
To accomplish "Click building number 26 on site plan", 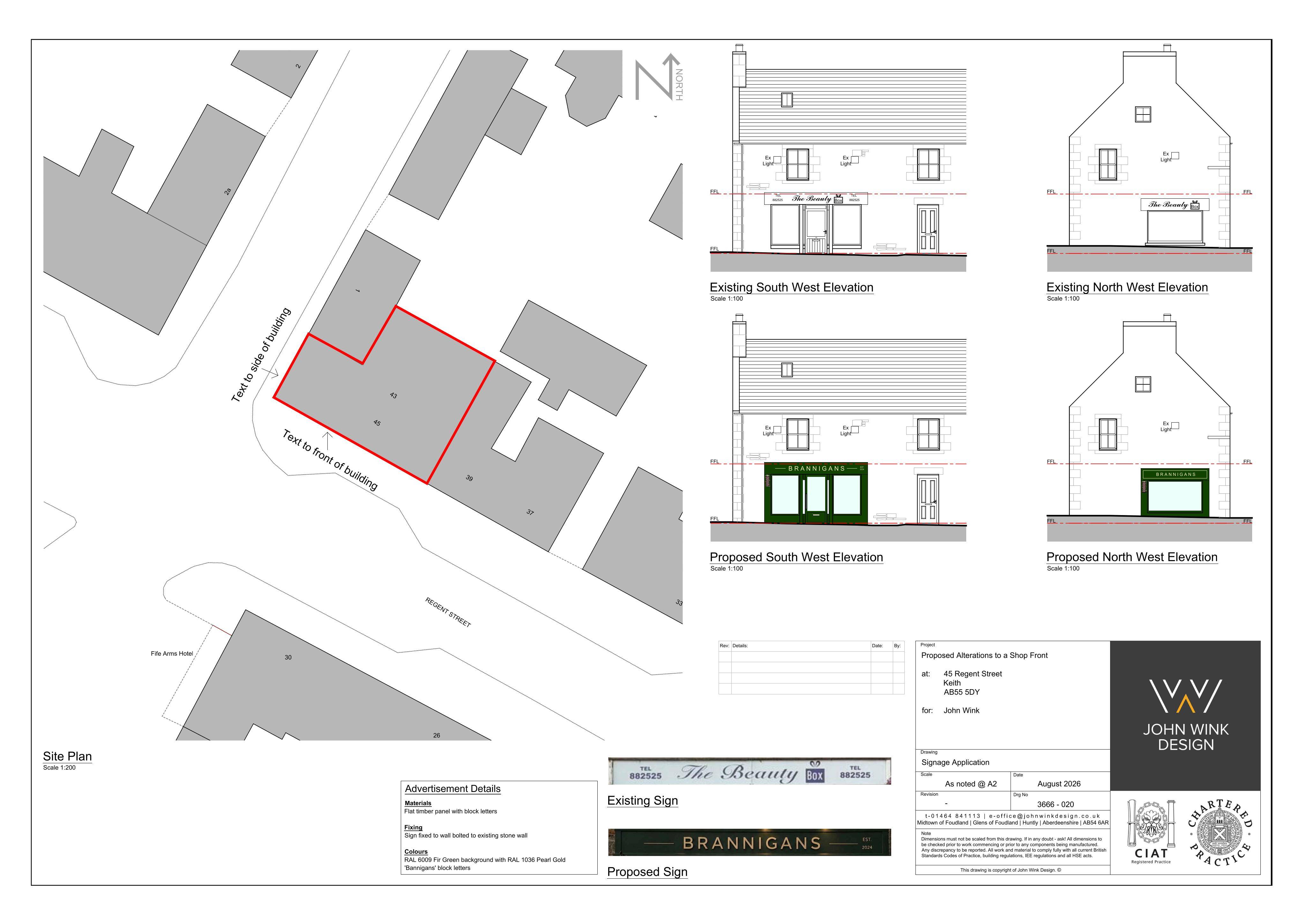I will [437, 735].
